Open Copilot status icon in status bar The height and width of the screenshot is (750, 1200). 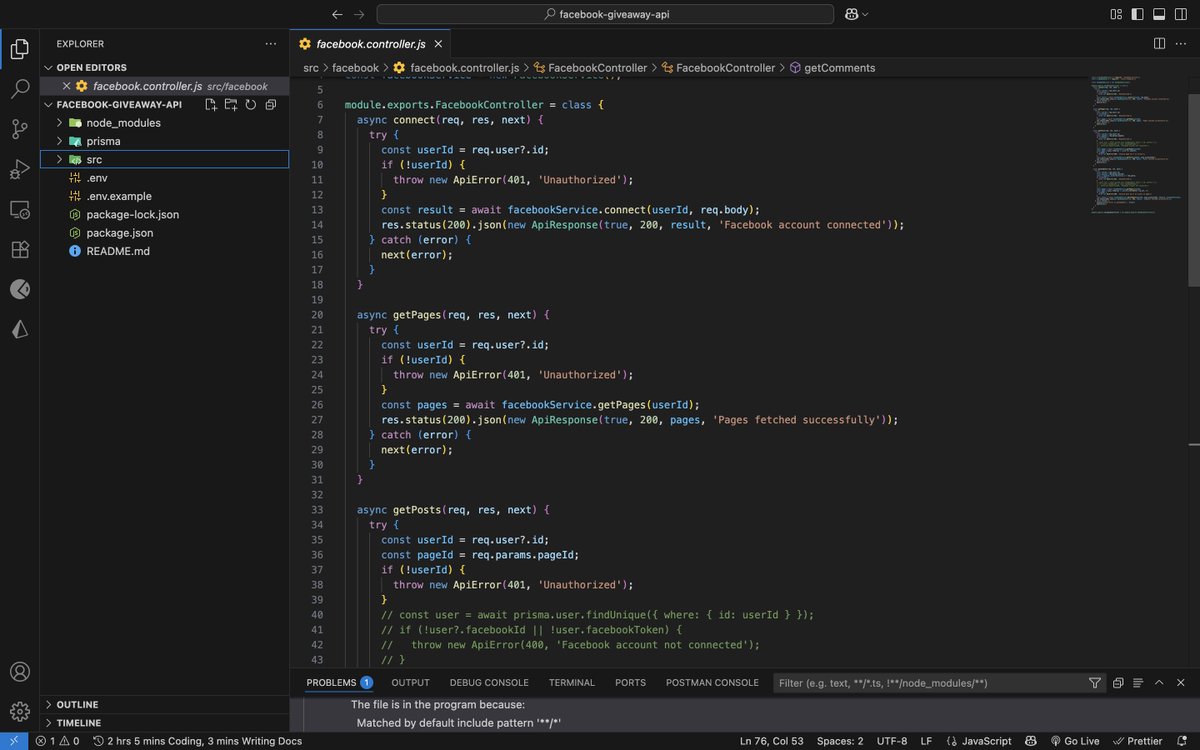point(1031,741)
